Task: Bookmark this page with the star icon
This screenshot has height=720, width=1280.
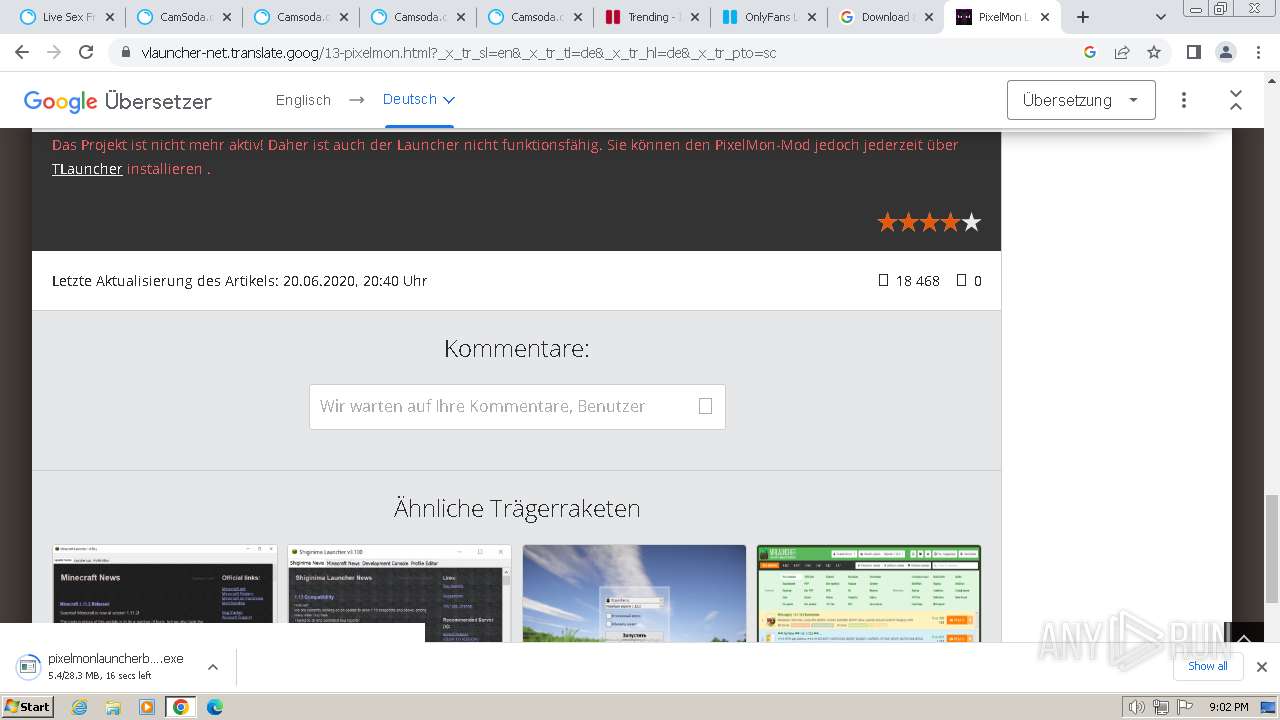Action: 1154,53
